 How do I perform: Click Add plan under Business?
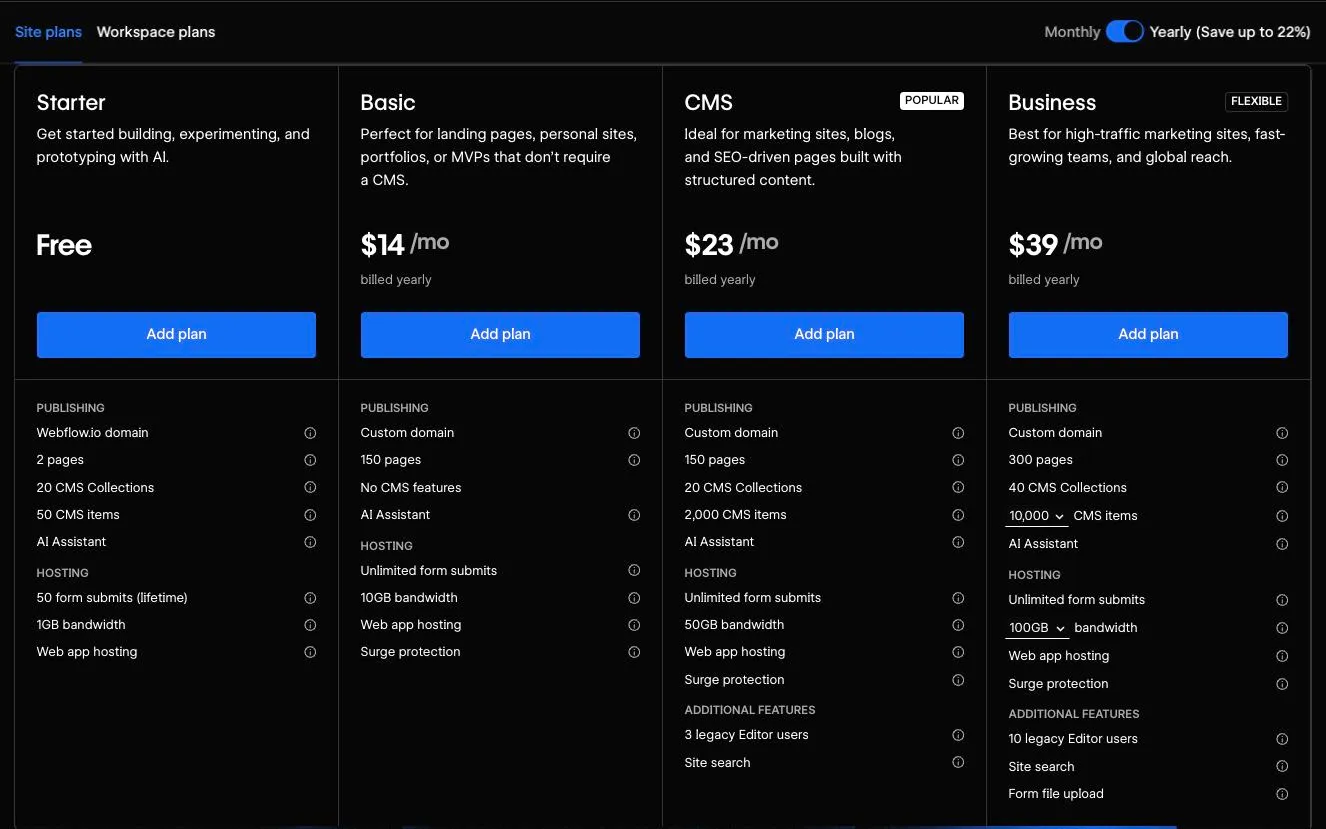tap(1148, 334)
